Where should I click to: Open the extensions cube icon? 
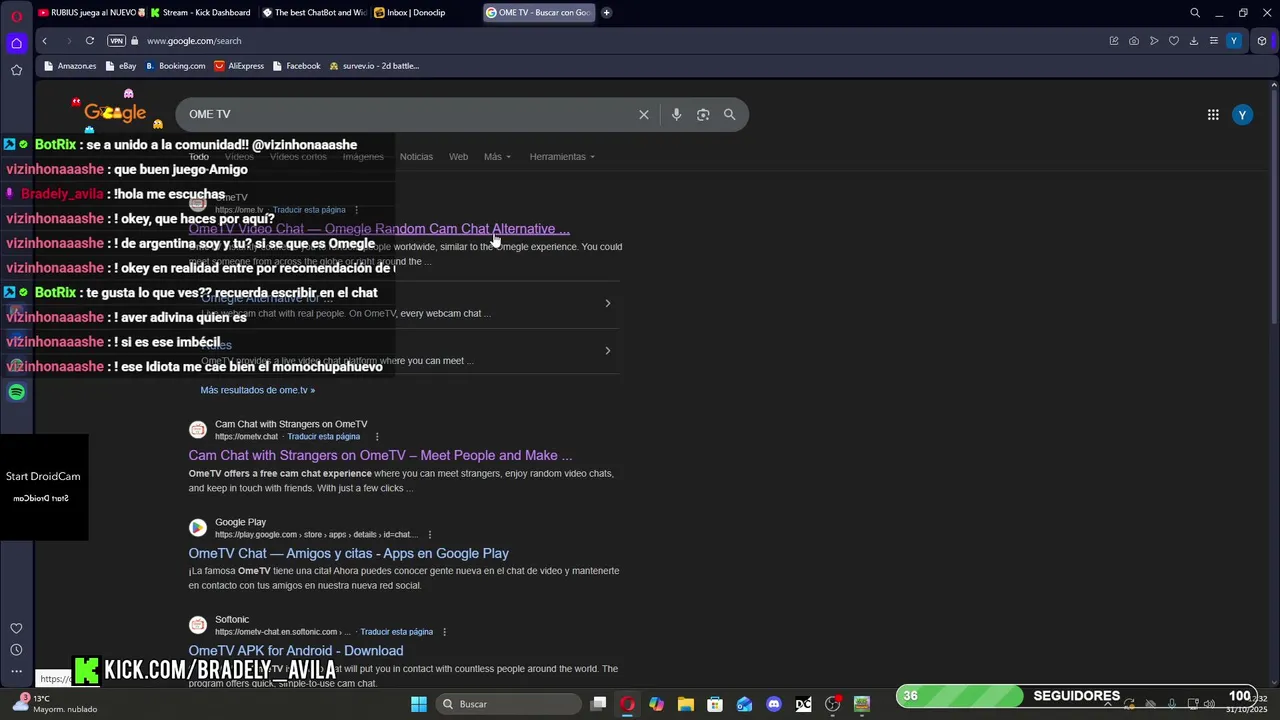pyautogui.click(x=1262, y=41)
